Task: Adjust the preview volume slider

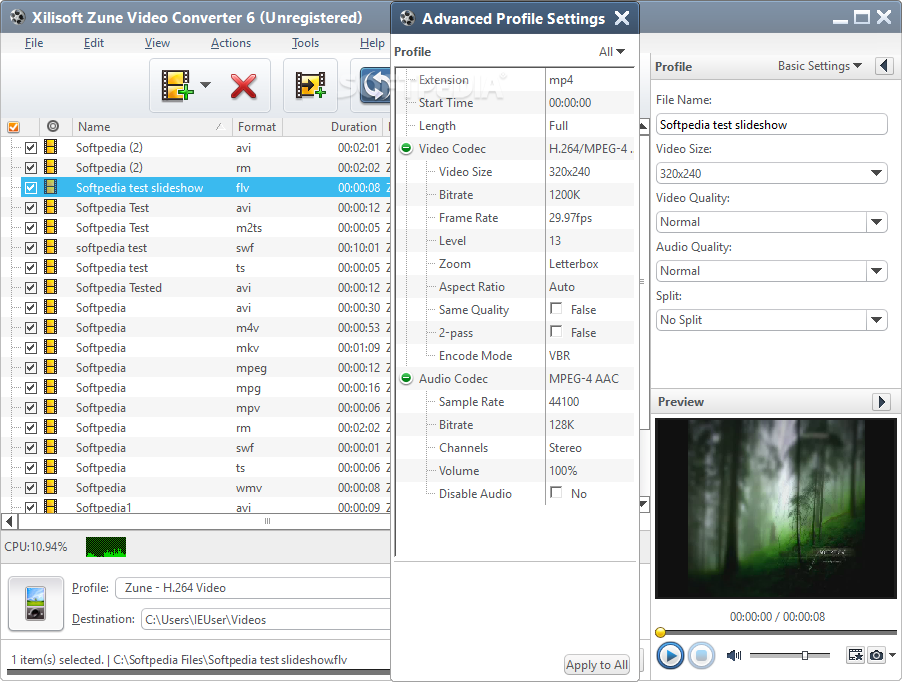Action: tap(805, 655)
